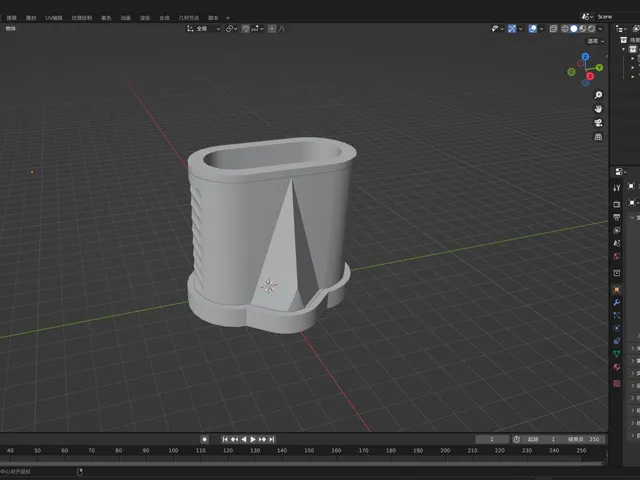Open the shading options dropdown arrow
The height and width of the screenshot is (480, 640).
click(600, 29)
